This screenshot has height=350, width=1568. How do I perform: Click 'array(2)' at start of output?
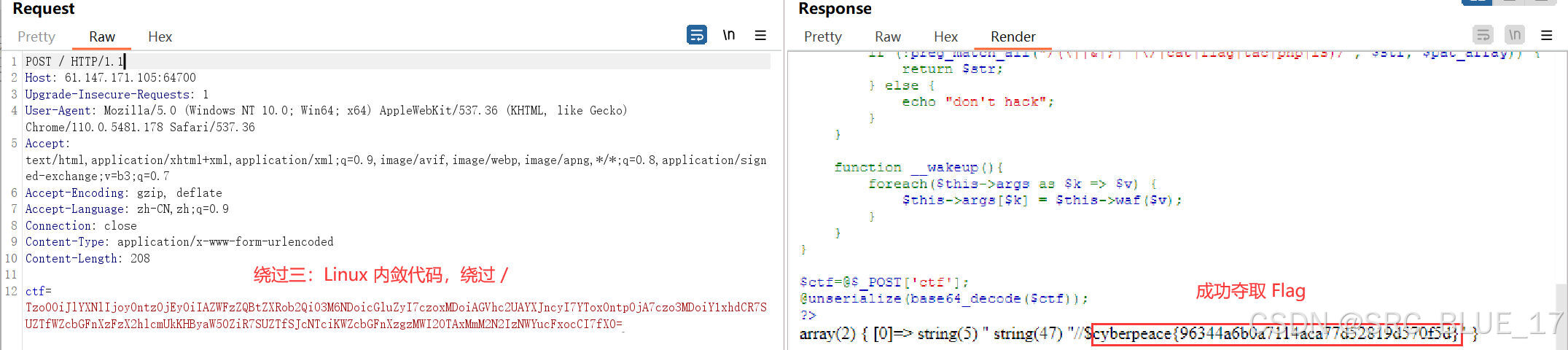click(x=827, y=334)
